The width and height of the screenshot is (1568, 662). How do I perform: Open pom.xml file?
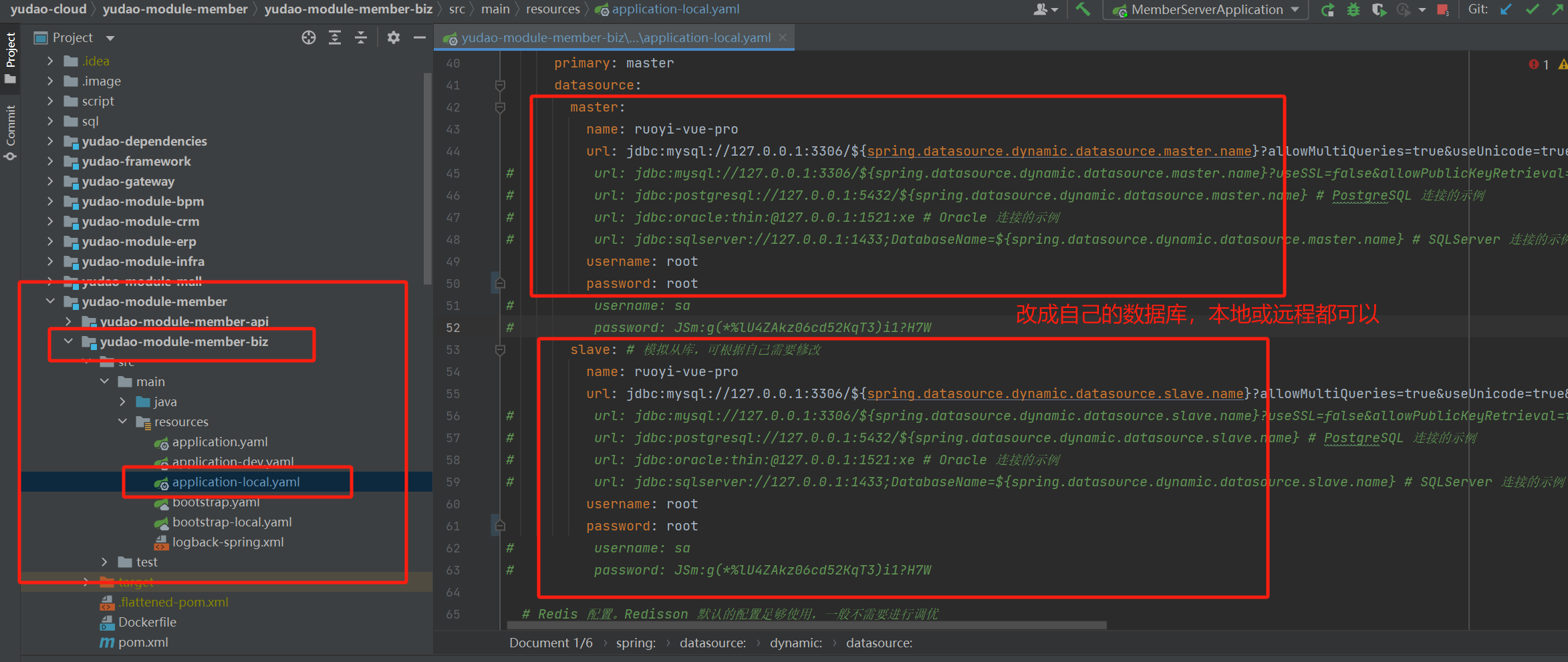click(143, 642)
